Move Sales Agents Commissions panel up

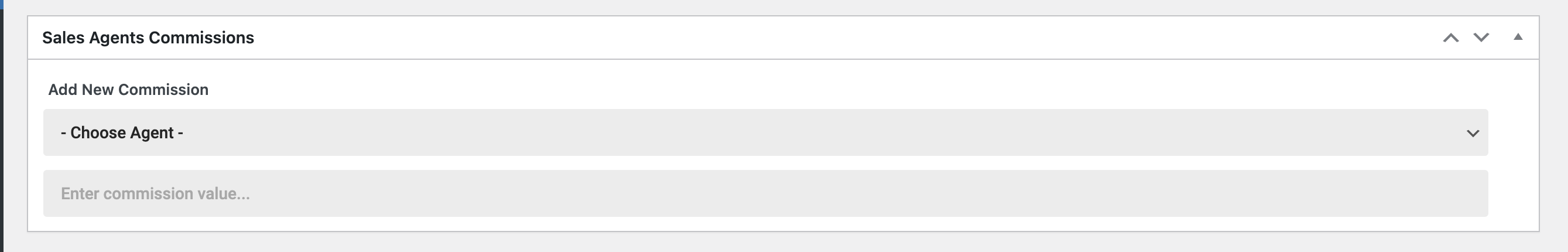[x=1450, y=38]
